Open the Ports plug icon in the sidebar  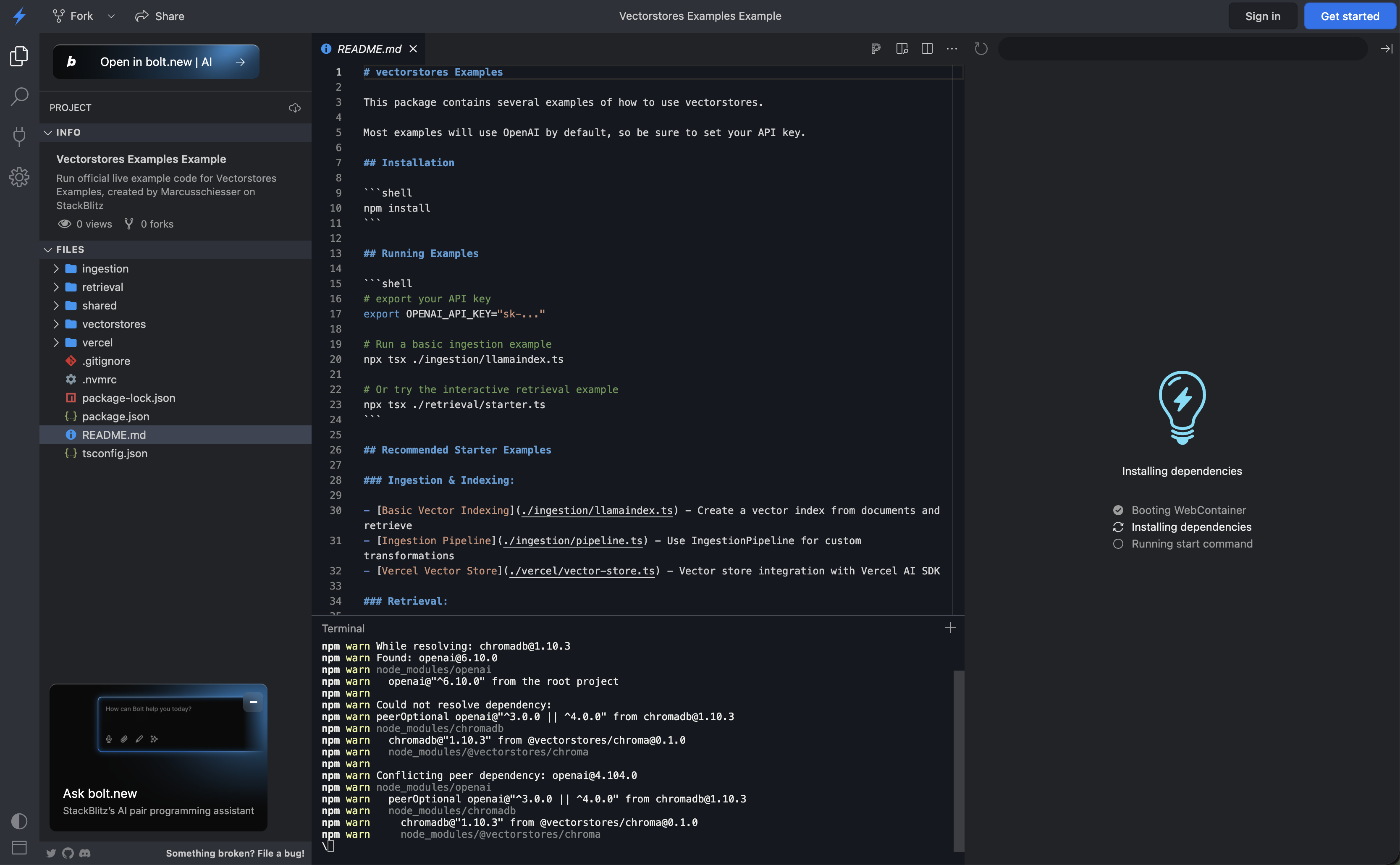[19, 136]
